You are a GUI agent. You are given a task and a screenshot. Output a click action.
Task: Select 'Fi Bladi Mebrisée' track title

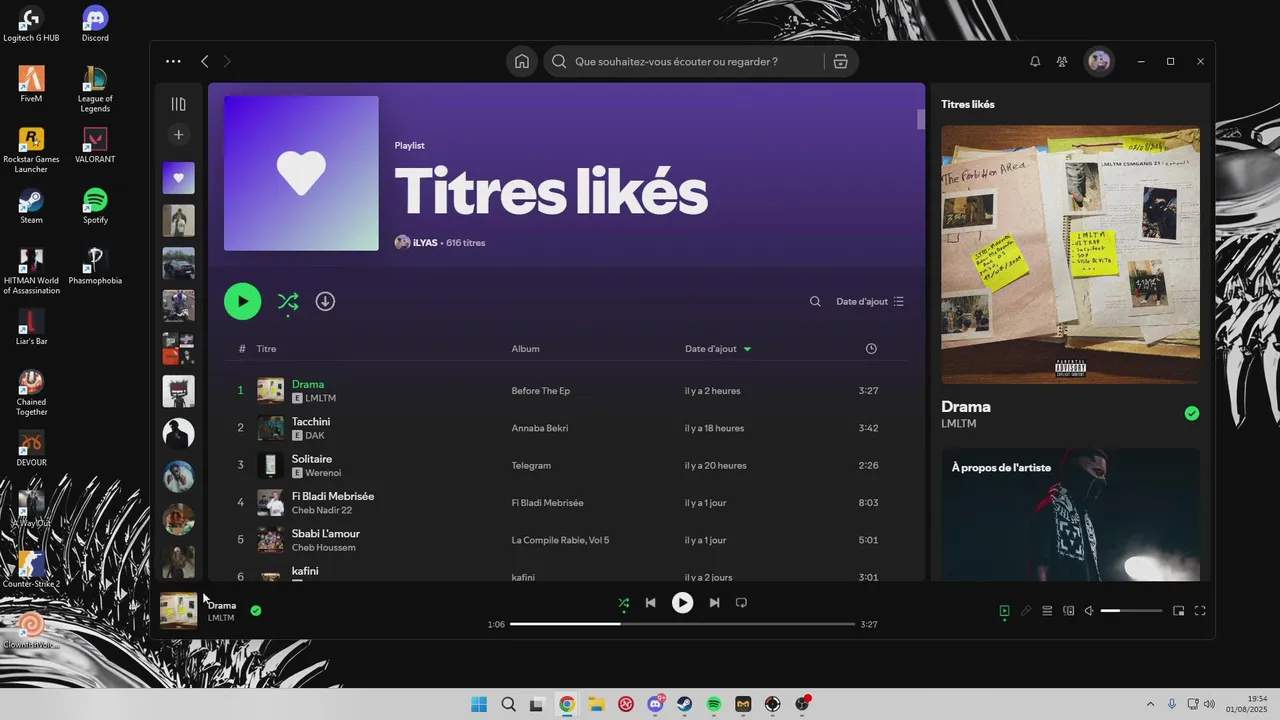click(x=333, y=496)
